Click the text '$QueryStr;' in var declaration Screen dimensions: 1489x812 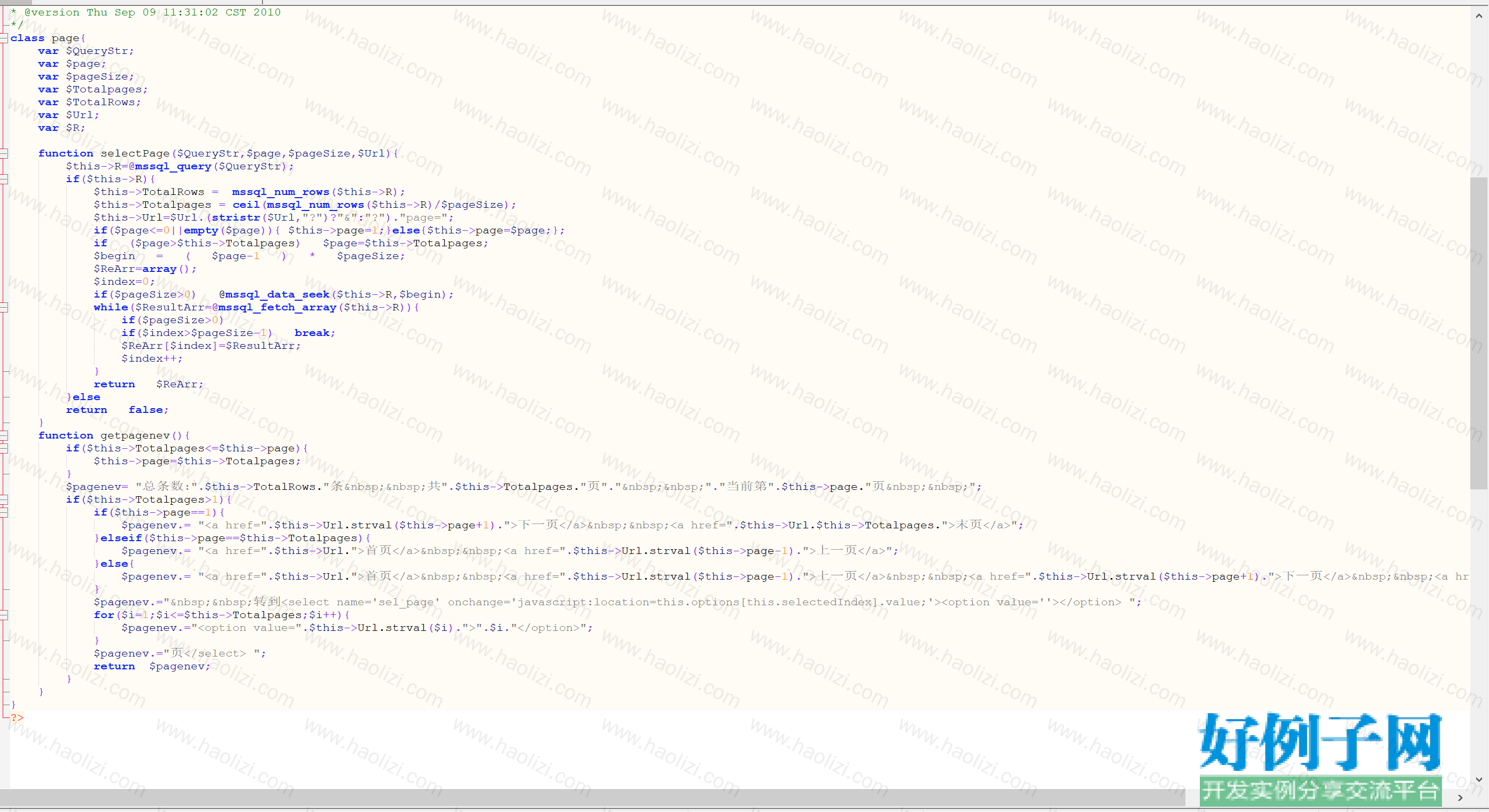pos(100,51)
